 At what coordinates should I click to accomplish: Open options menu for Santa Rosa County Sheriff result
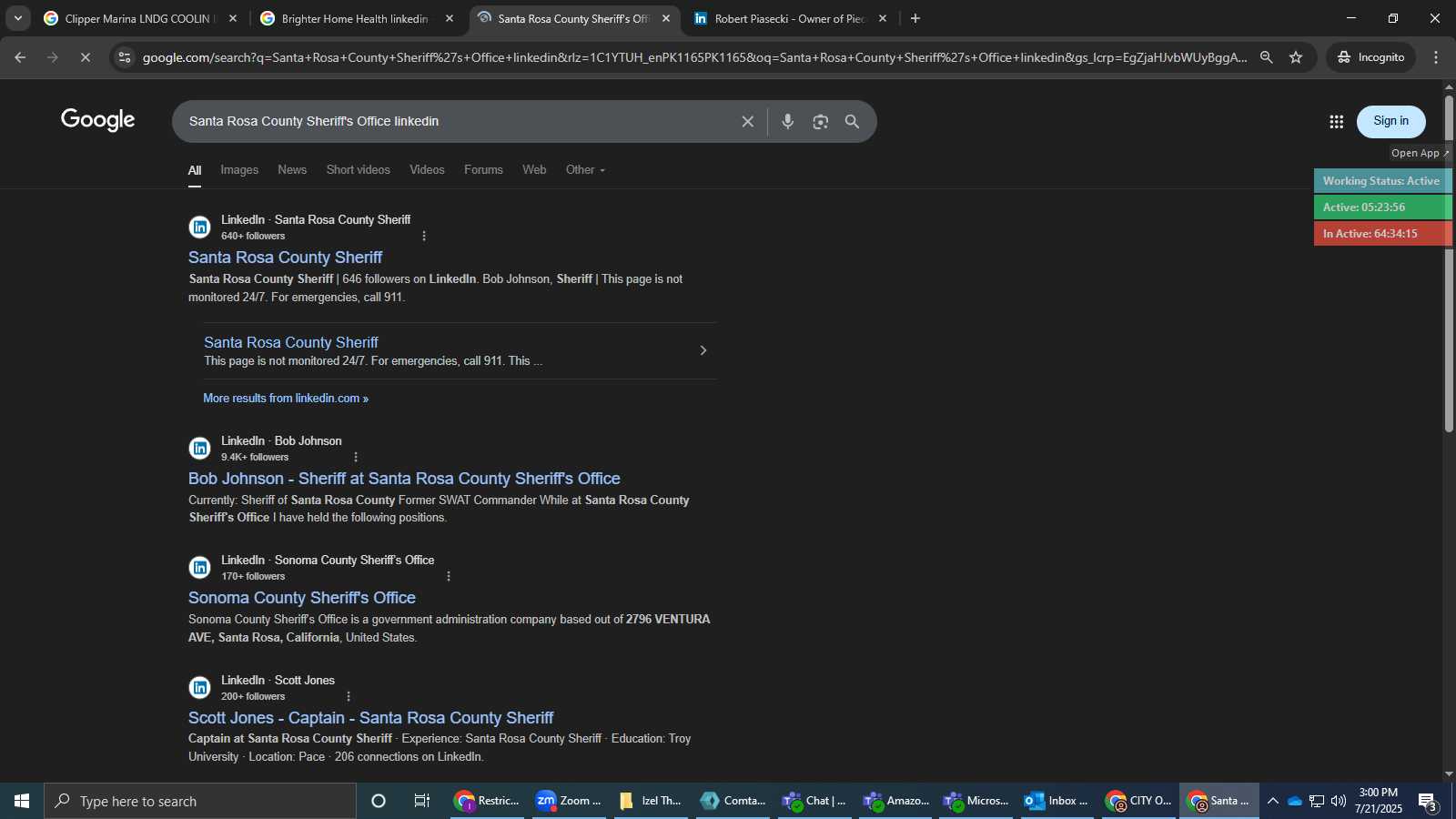tap(424, 236)
